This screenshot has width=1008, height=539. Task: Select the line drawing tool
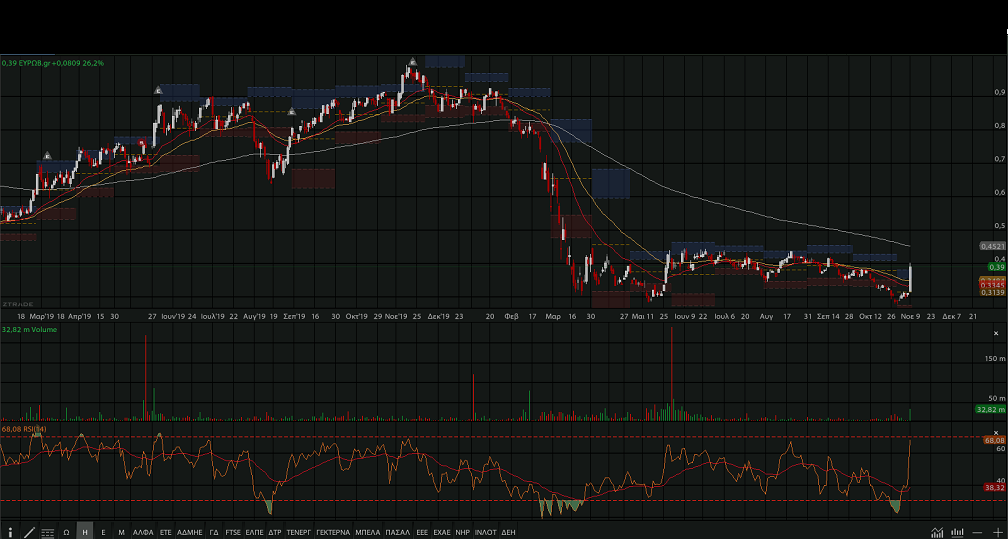coord(29,532)
